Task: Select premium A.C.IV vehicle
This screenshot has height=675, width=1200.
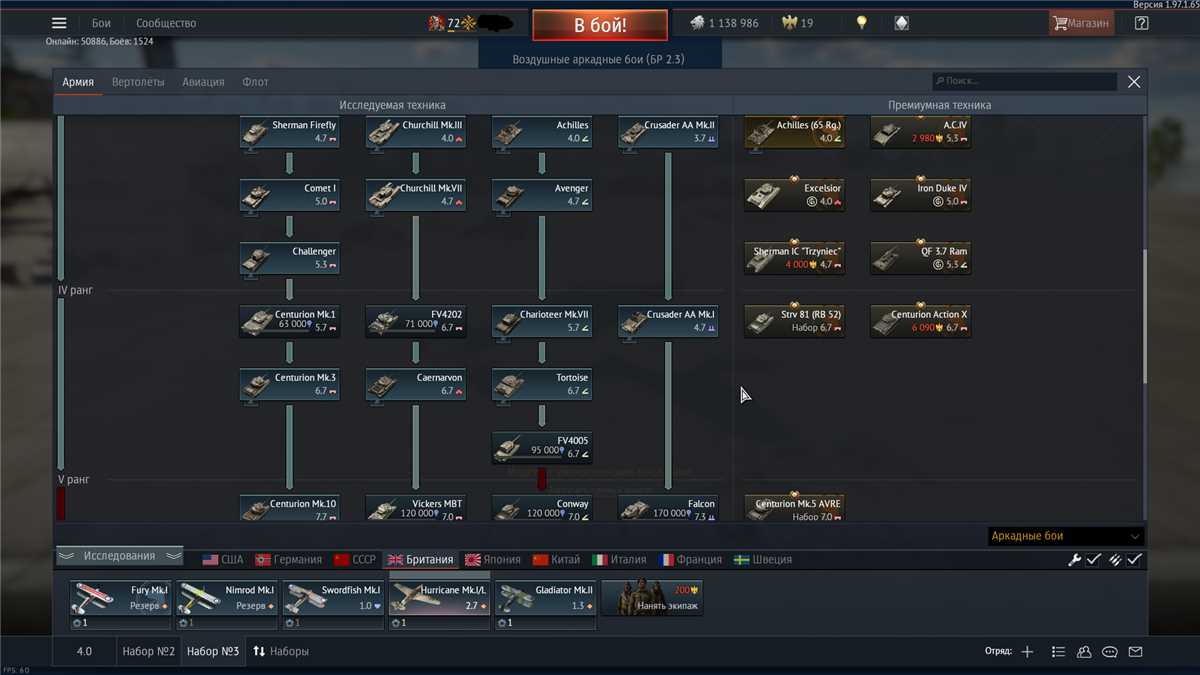Action: pos(921,132)
